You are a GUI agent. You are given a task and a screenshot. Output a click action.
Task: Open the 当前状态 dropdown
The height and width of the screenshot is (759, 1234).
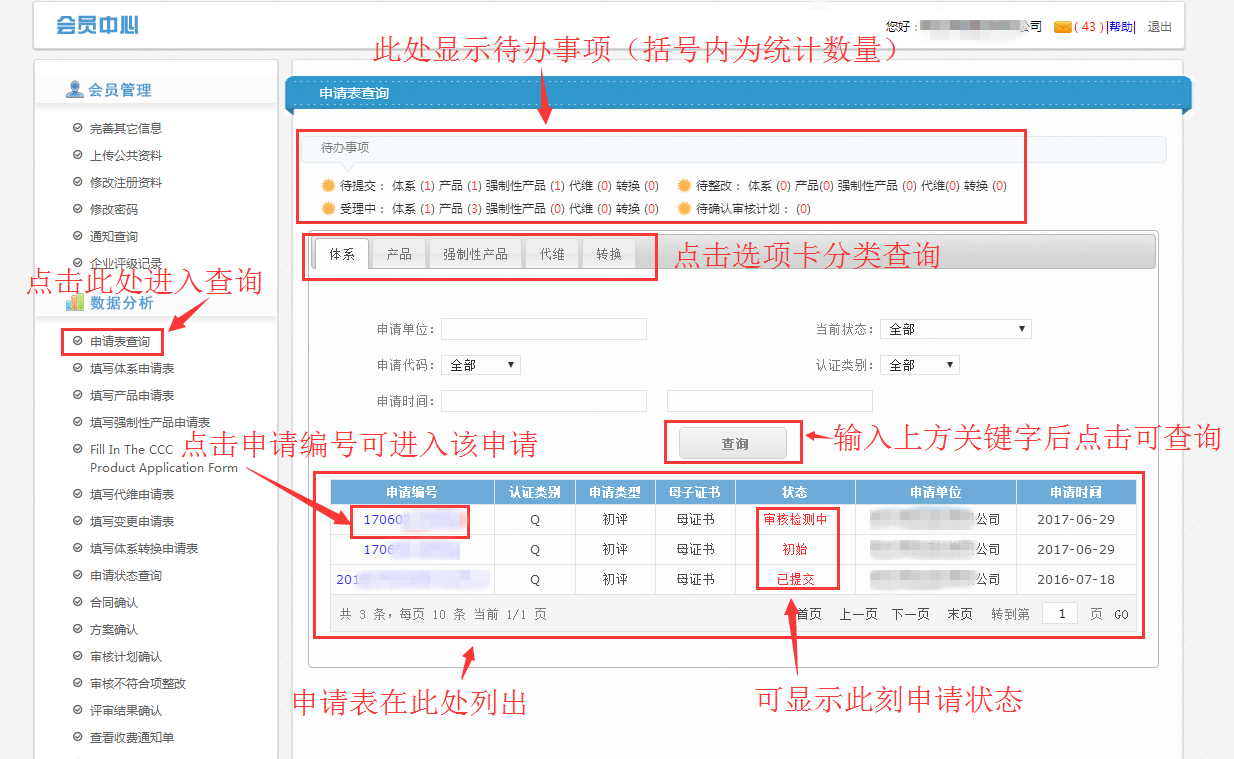(x=955, y=329)
